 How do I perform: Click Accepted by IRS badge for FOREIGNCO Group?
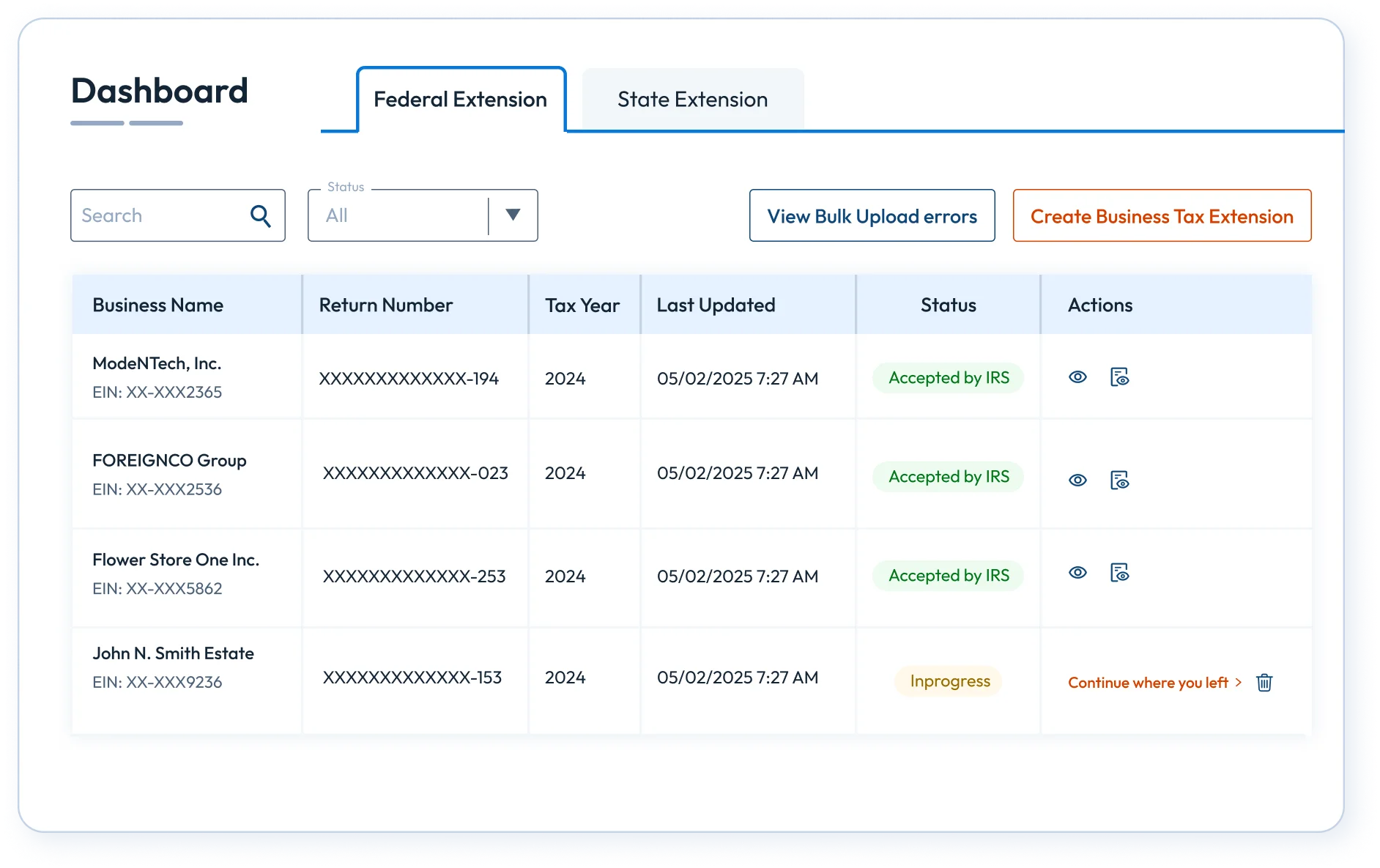(949, 477)
